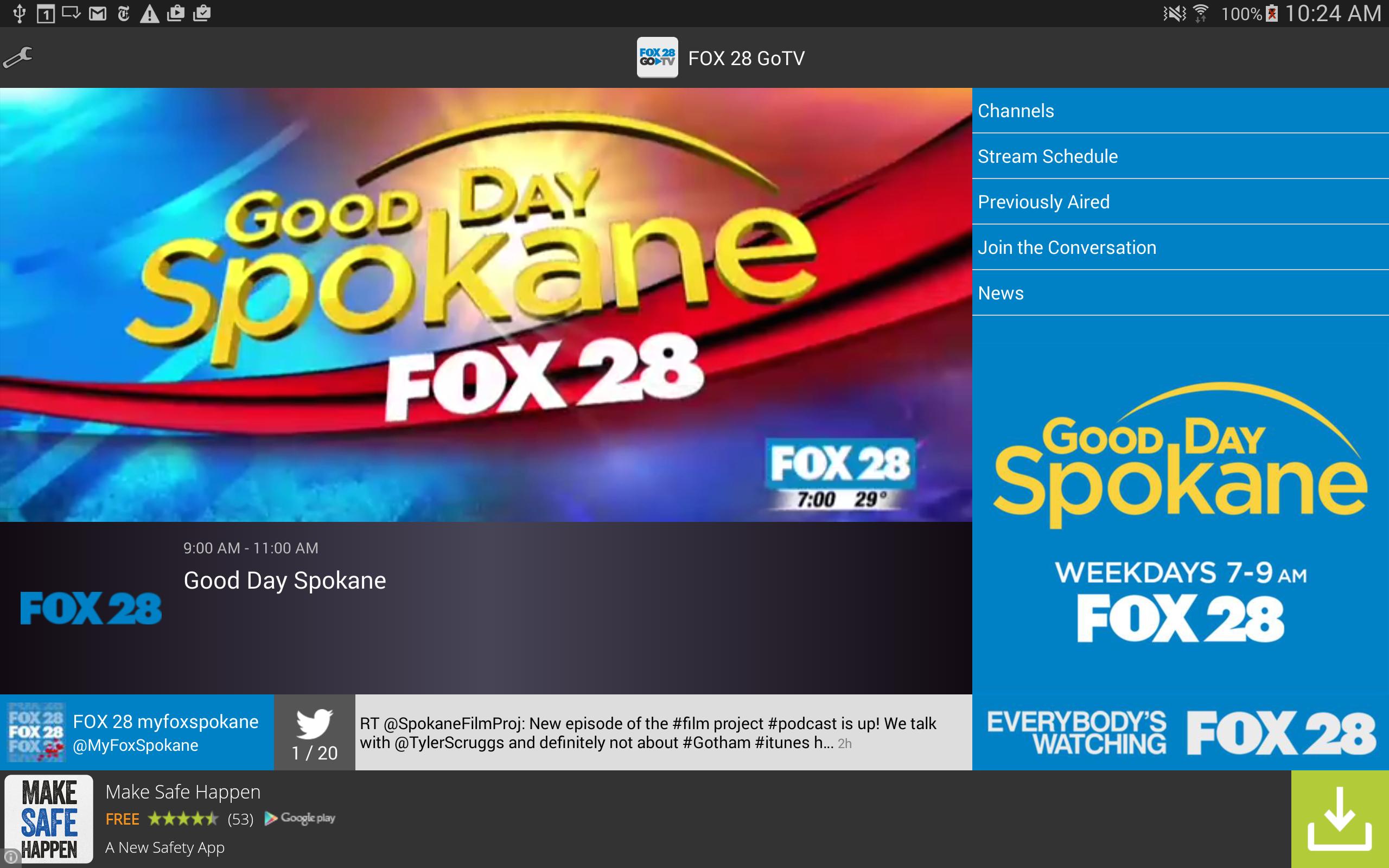Open the News menu item
Image resolution: width=1389 pixels, height=868 pixels.
[1180, 293]
